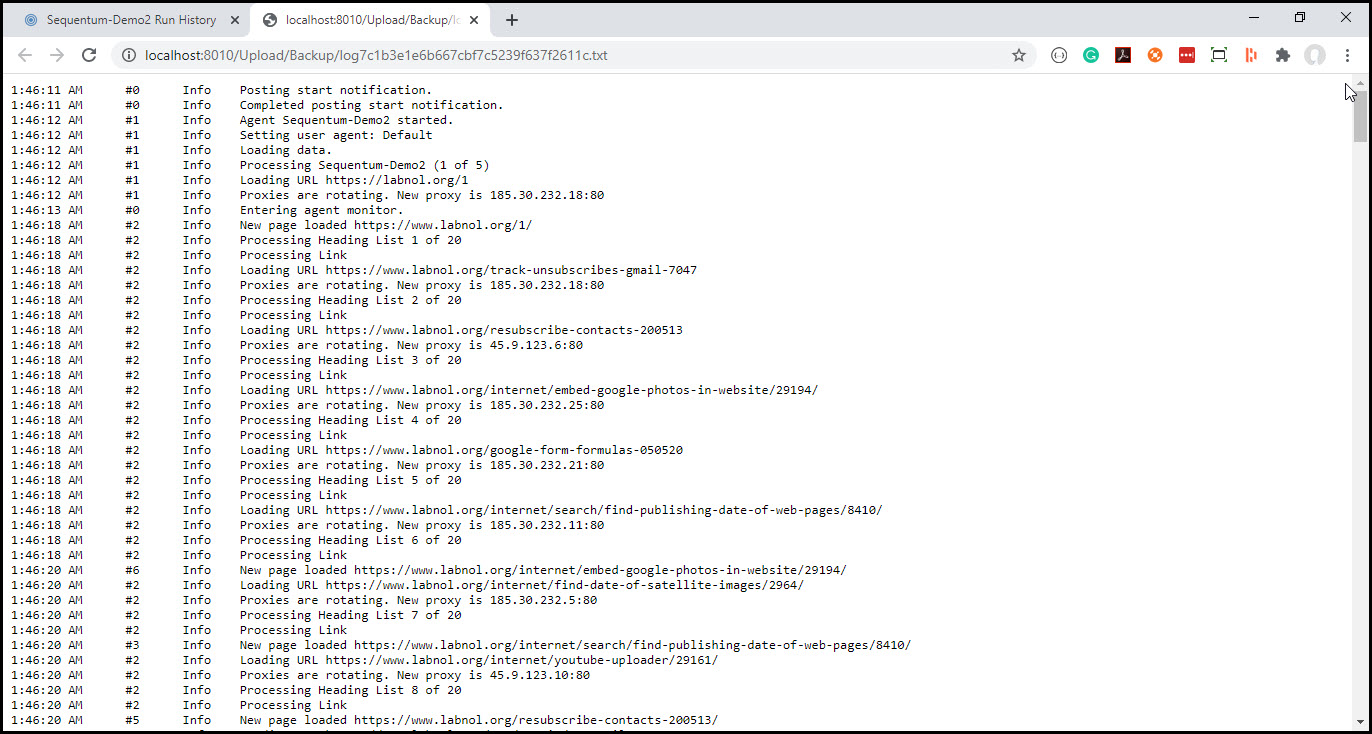This screenshot has height=734, width=1372.
Task: Open the extensions puzzle-piece menu
Action: [x=1282, y=55]
